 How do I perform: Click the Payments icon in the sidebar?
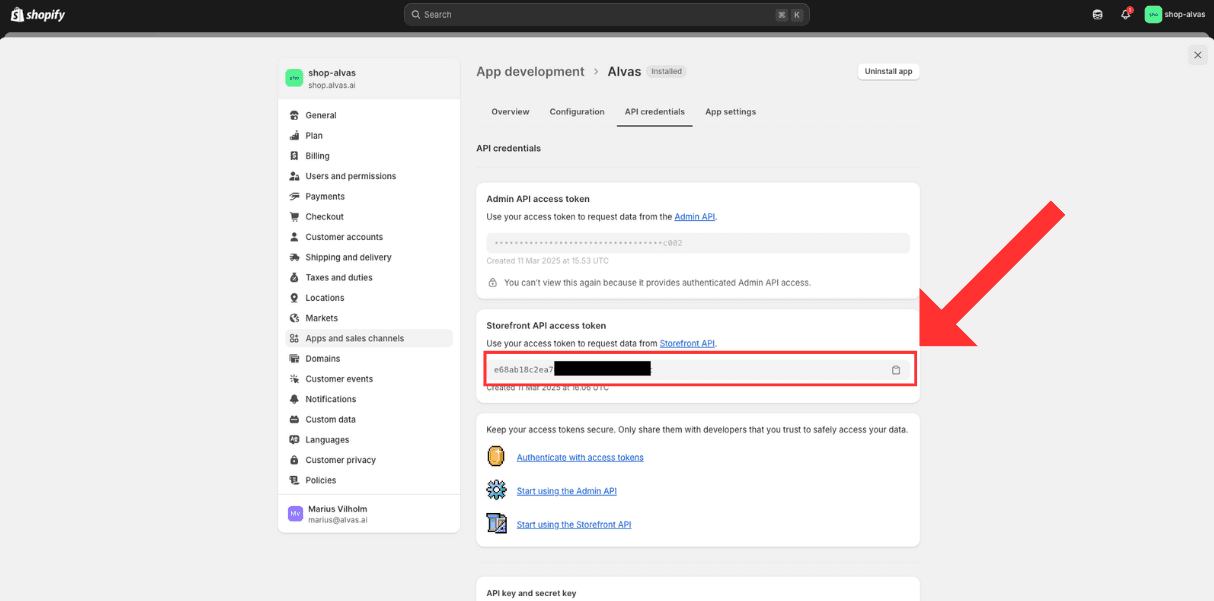pyautogui.click(x=294, y=196)
